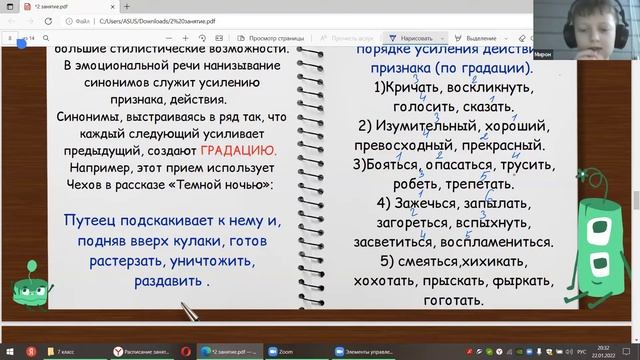
Task: Open PDF search tool
Action: 46,38
